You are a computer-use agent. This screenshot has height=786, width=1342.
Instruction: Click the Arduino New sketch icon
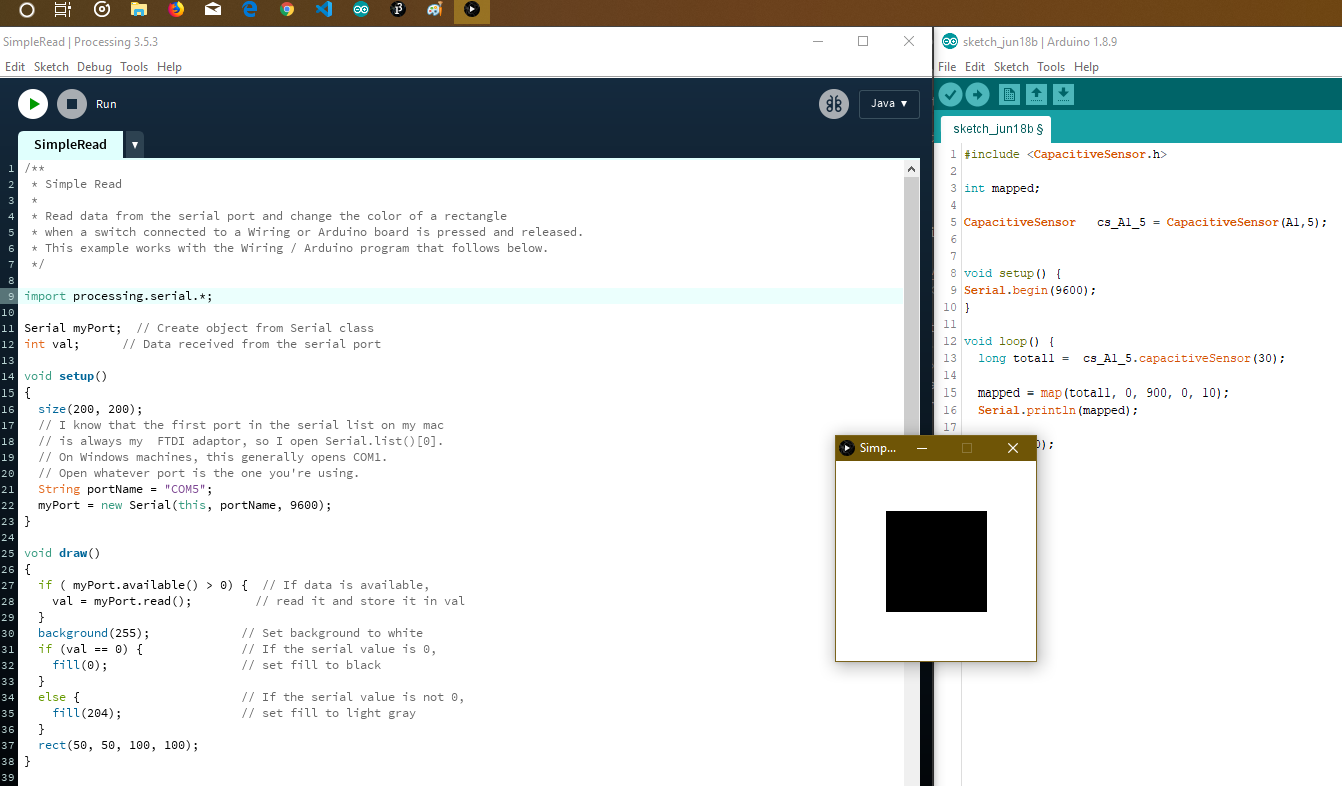click(x=1009, y=94)
